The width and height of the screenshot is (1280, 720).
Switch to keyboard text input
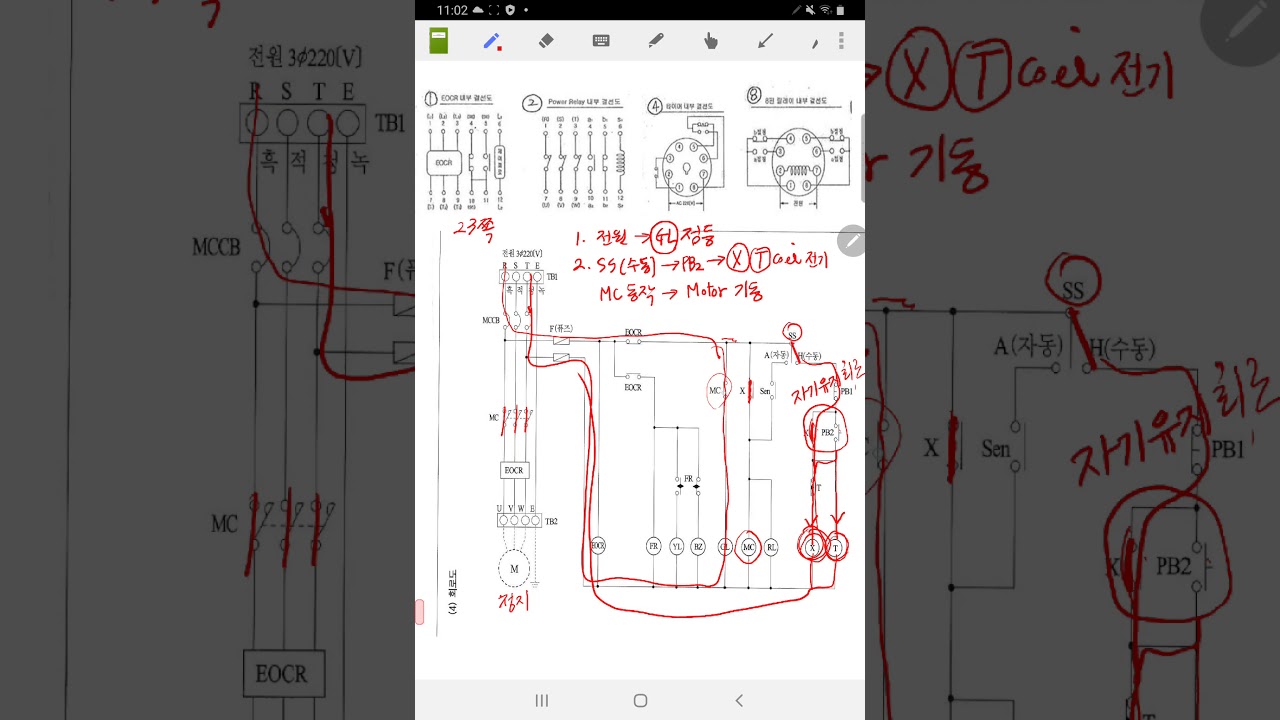click(x=601, y=41)
